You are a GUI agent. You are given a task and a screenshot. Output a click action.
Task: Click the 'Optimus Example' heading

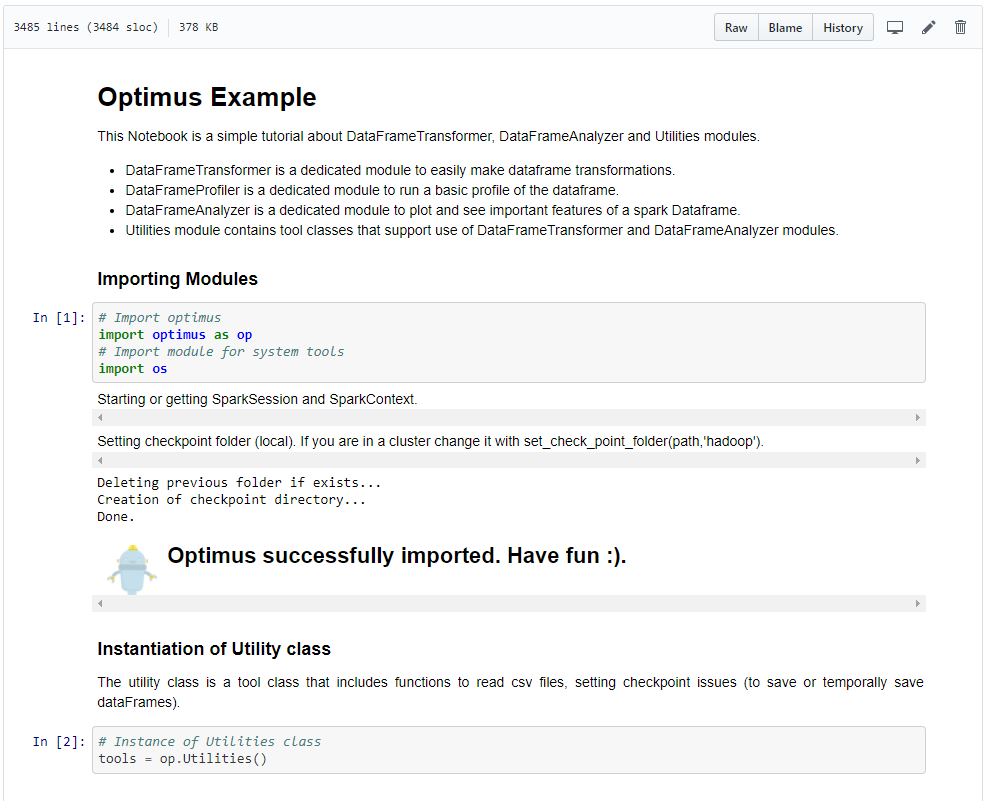tap(206, 97)
